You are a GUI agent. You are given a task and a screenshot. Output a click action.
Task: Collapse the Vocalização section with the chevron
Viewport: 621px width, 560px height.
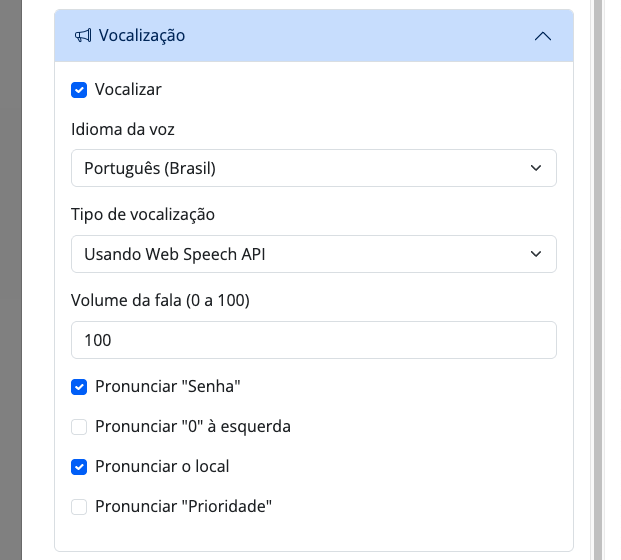pos(543,36)
